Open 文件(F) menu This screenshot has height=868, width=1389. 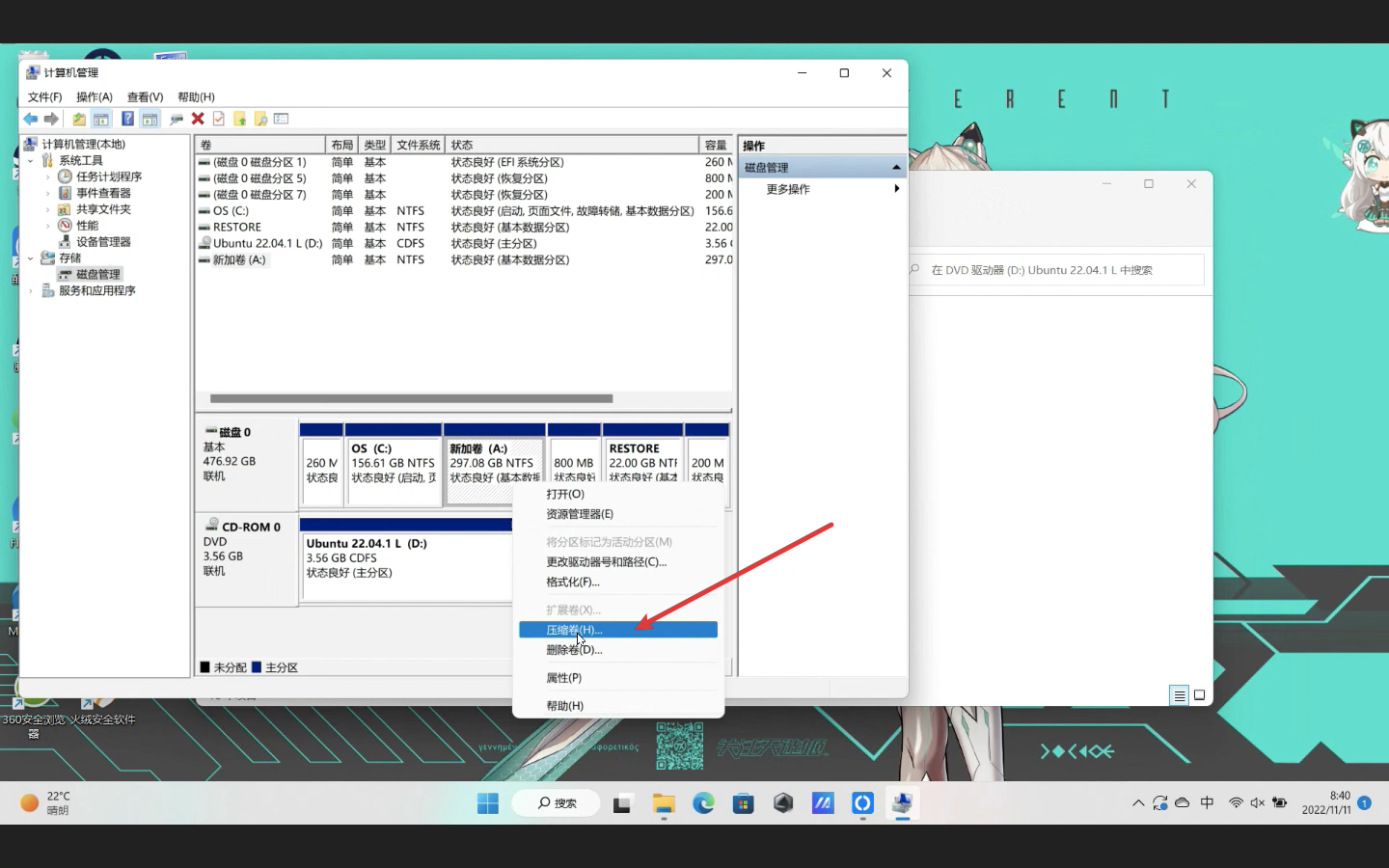click(x=44, y=97)
